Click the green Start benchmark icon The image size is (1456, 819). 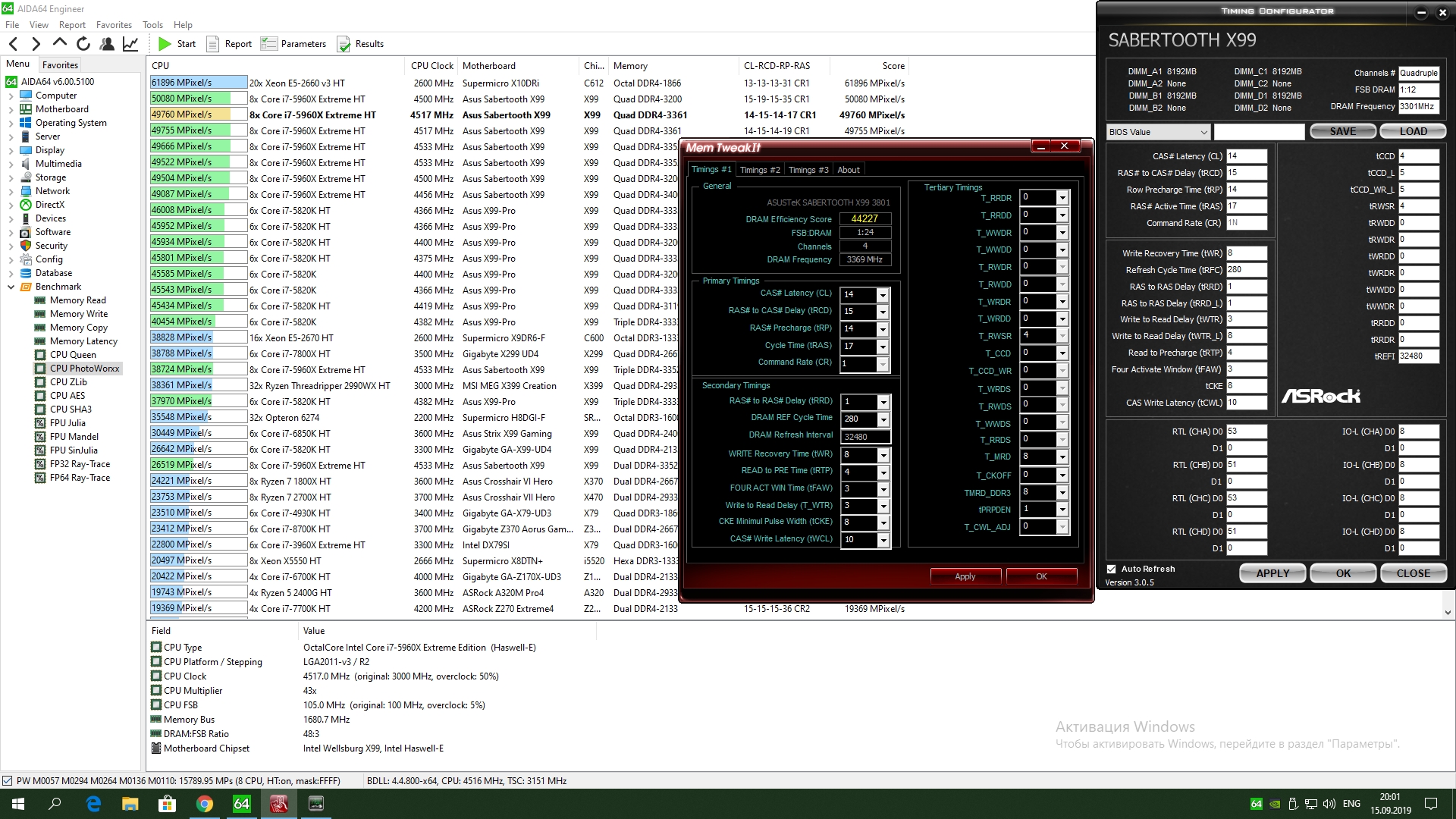(x=165, y=44)
